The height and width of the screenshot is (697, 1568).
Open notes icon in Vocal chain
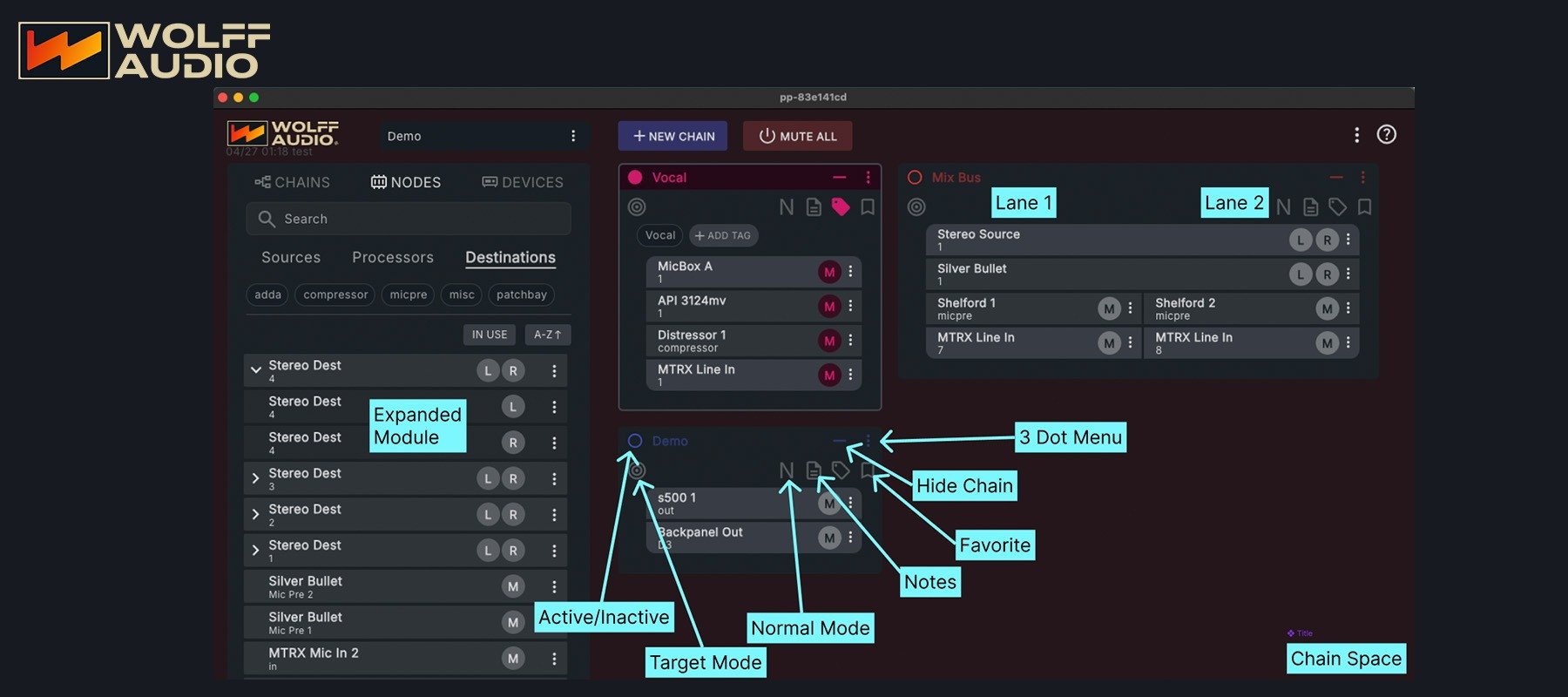coord(814,207)
